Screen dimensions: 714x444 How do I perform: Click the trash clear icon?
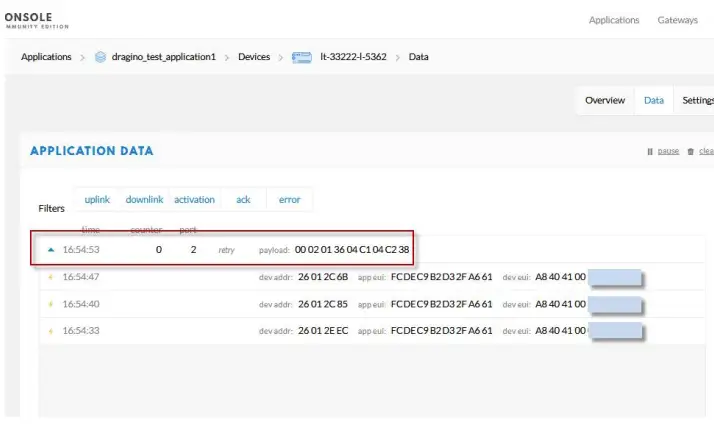690,152
